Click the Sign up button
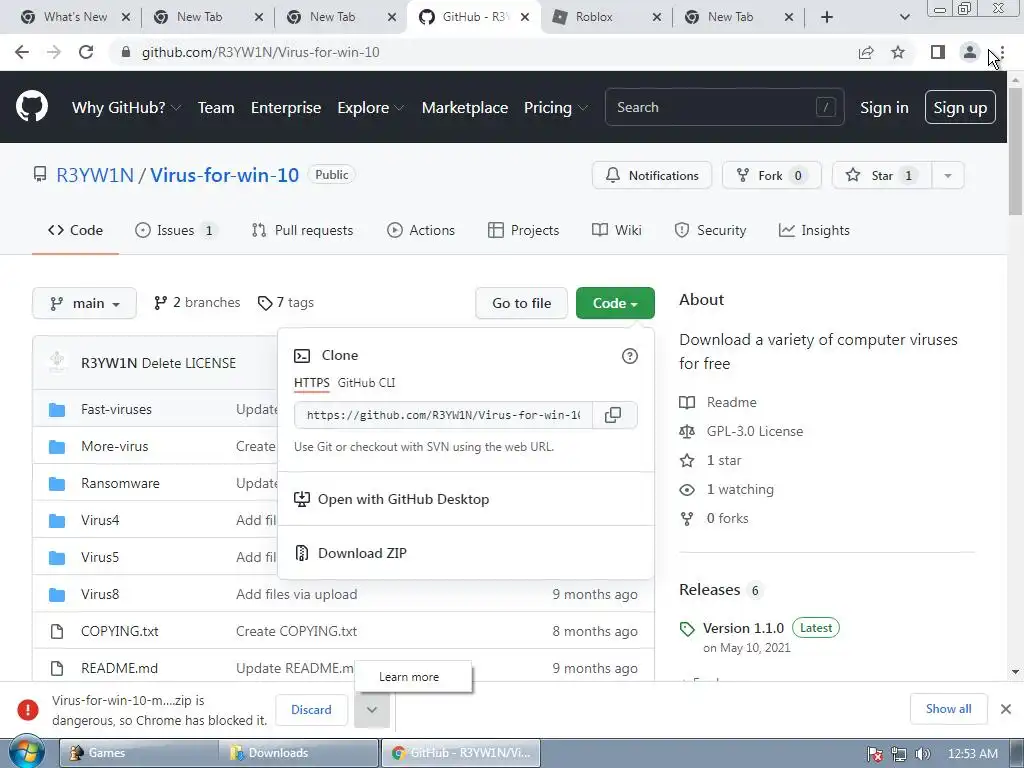This screenshot has width=1024, height=768. [960, 107]
